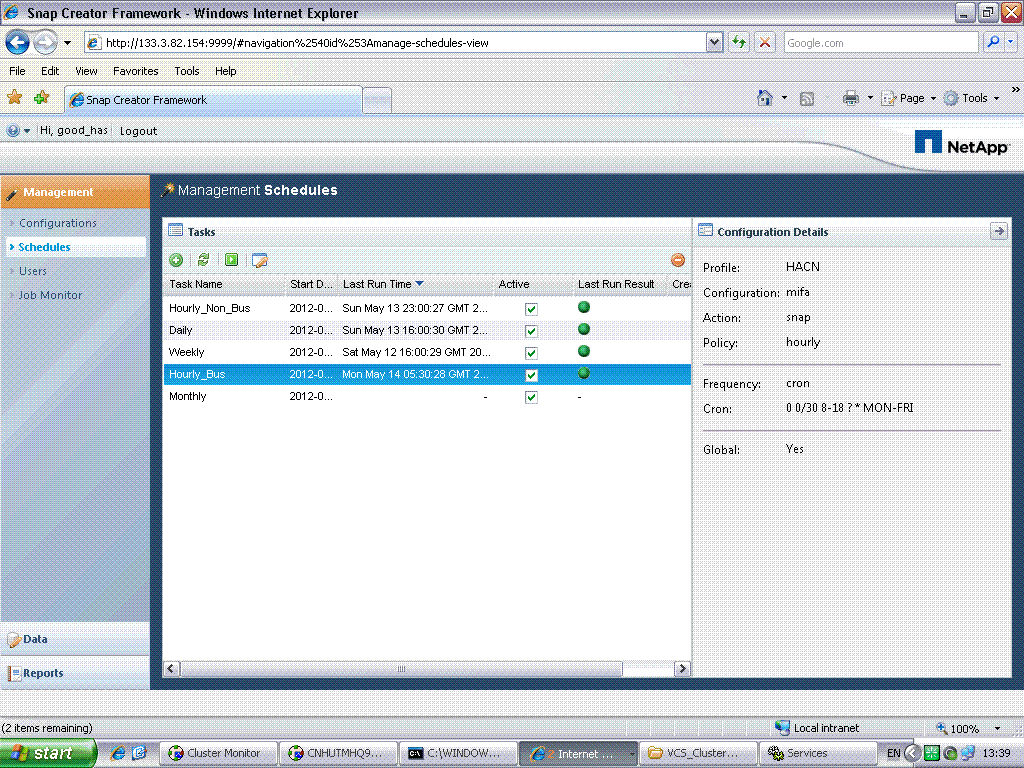
Task: Toggle Active checkbox for Hourly_Bus
Action: pyautogui.click(x=532, y=375)
